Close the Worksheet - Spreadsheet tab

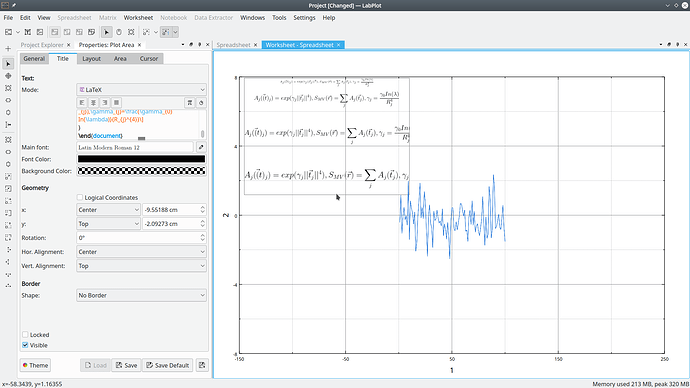(x=338, y=45)
